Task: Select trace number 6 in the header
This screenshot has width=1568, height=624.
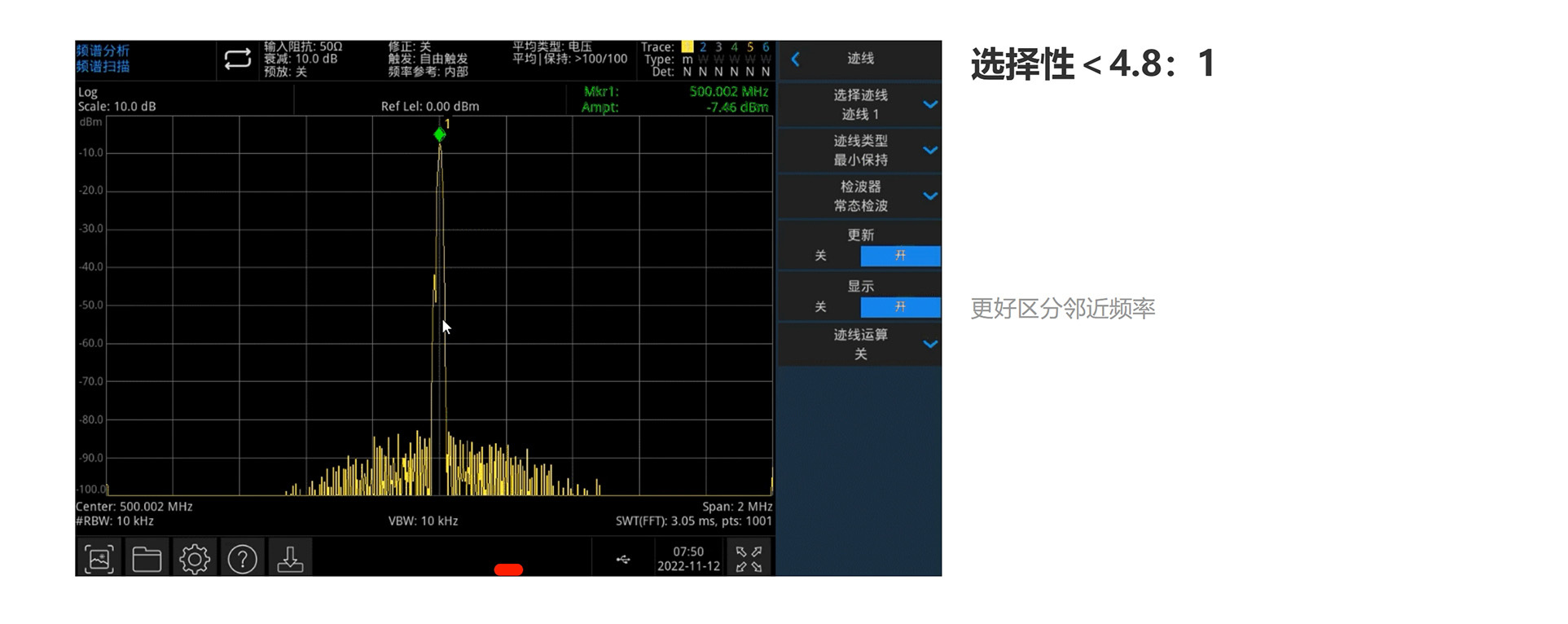Action: click(x=766, y=47)
